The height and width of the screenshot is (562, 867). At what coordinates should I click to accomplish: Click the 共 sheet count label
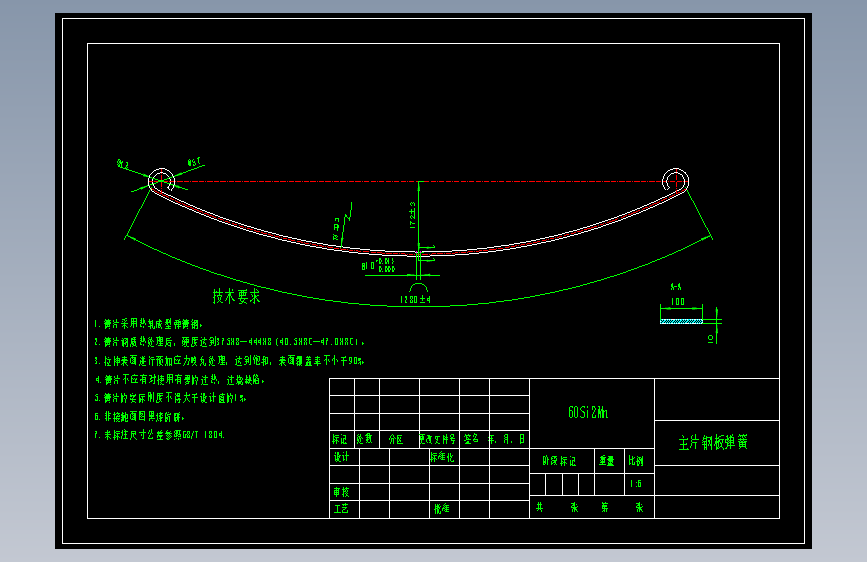540,507
